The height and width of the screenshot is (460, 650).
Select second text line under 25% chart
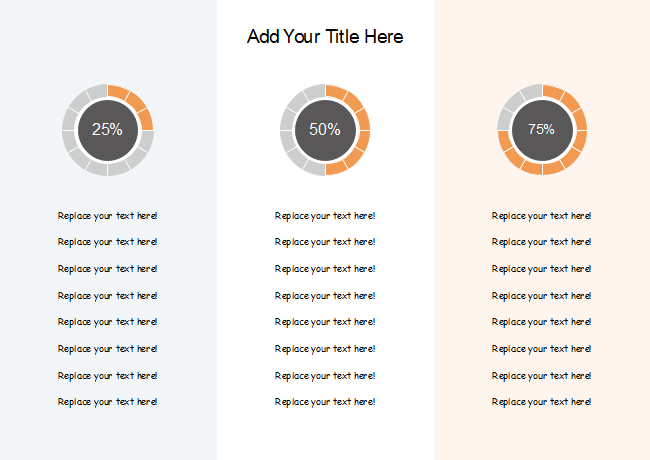[108, 241]
